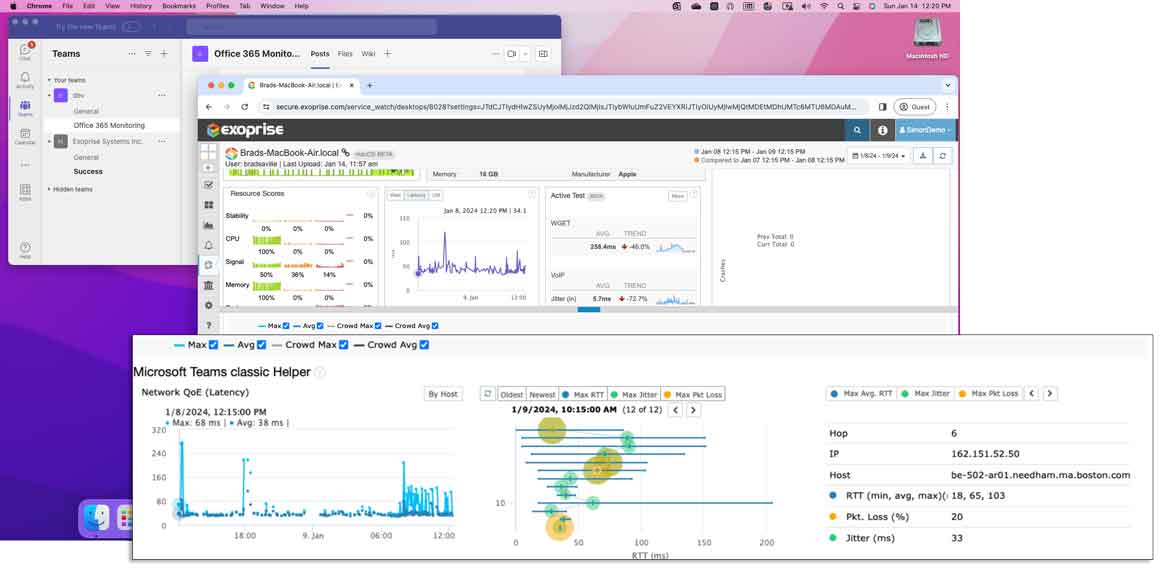Toggle the Max Avg. RTT legend button

[863, 393]
